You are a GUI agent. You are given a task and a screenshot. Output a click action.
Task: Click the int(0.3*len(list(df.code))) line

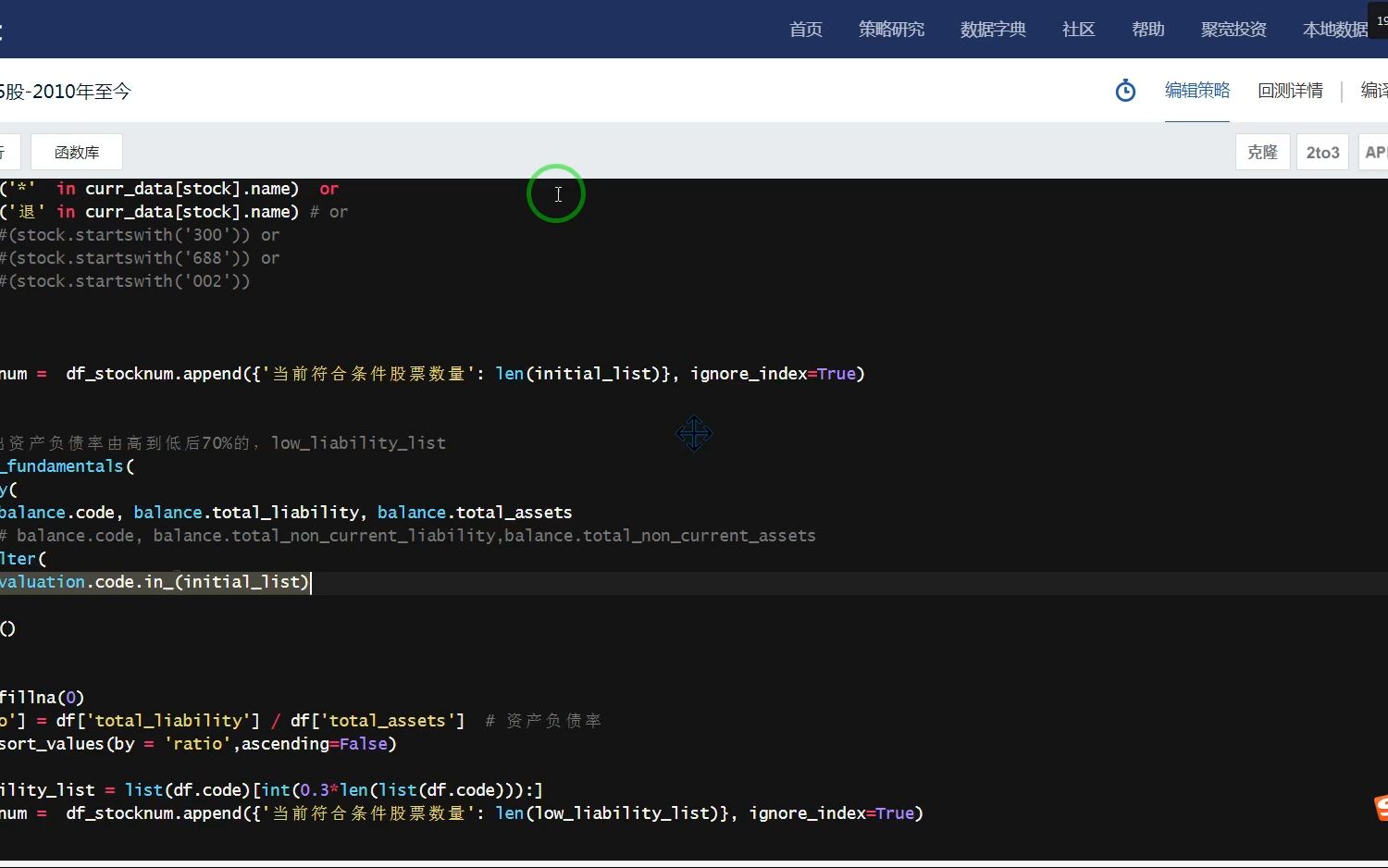click(x=271, y=790)
